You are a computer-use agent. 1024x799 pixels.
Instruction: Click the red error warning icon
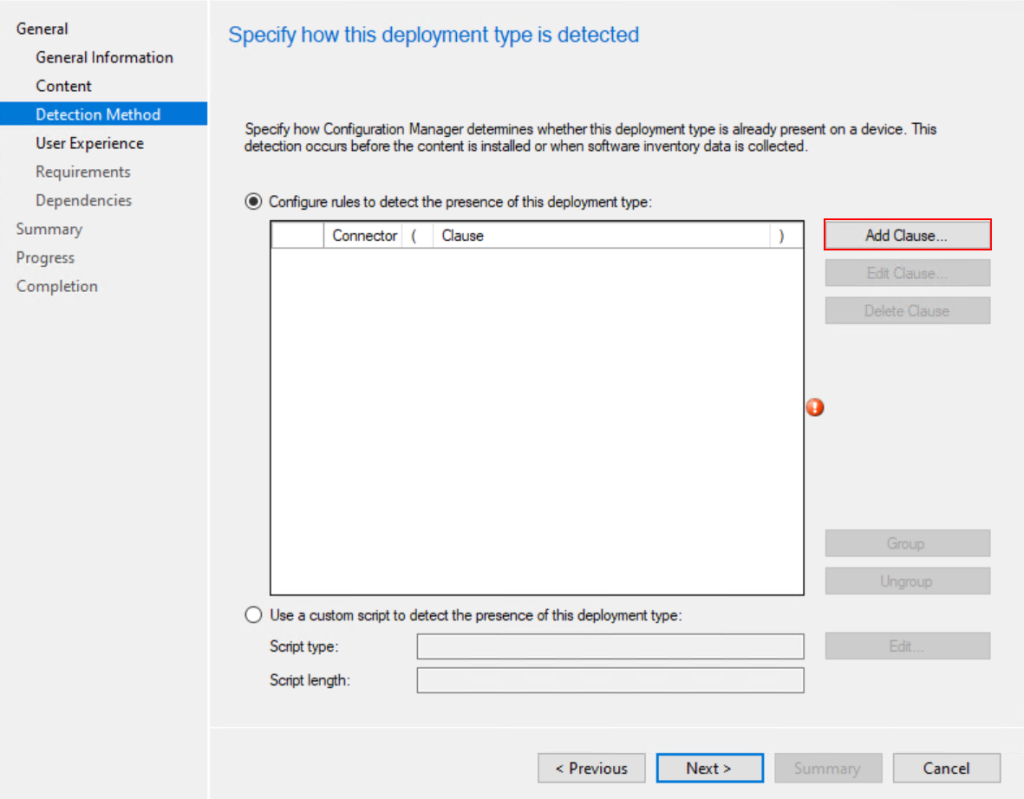click(815, 407)
